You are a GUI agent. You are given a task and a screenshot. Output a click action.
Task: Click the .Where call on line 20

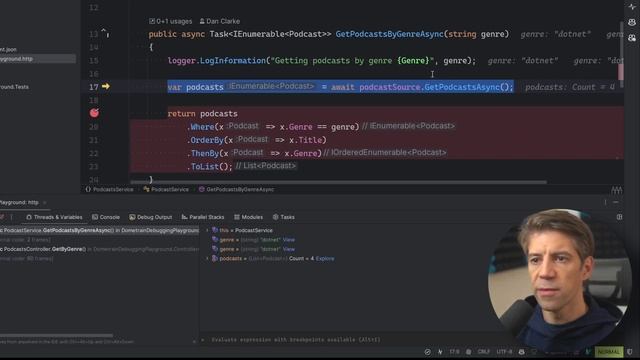[200, 127]
